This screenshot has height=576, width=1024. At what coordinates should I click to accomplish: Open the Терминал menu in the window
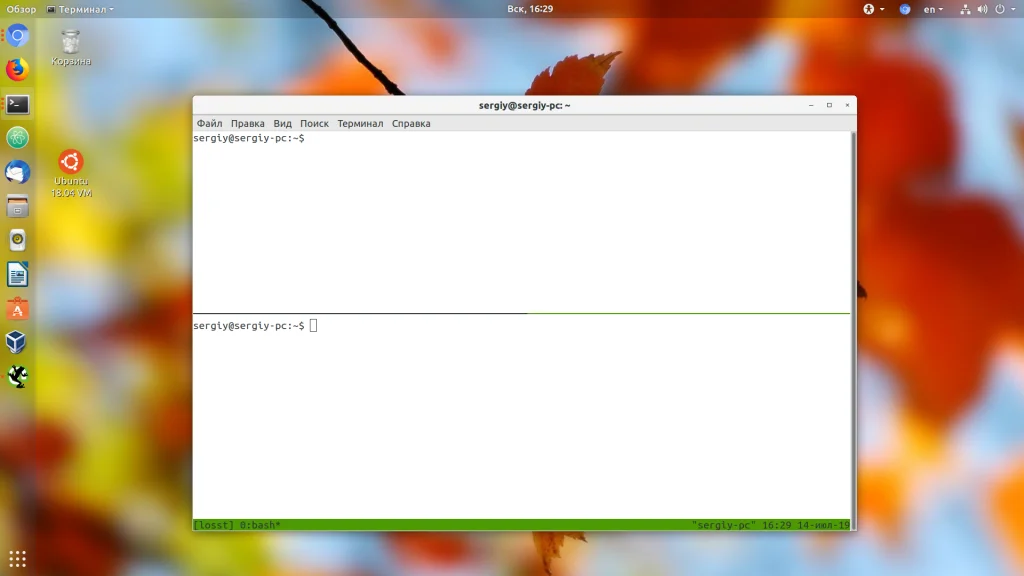[x=360, y=123]
